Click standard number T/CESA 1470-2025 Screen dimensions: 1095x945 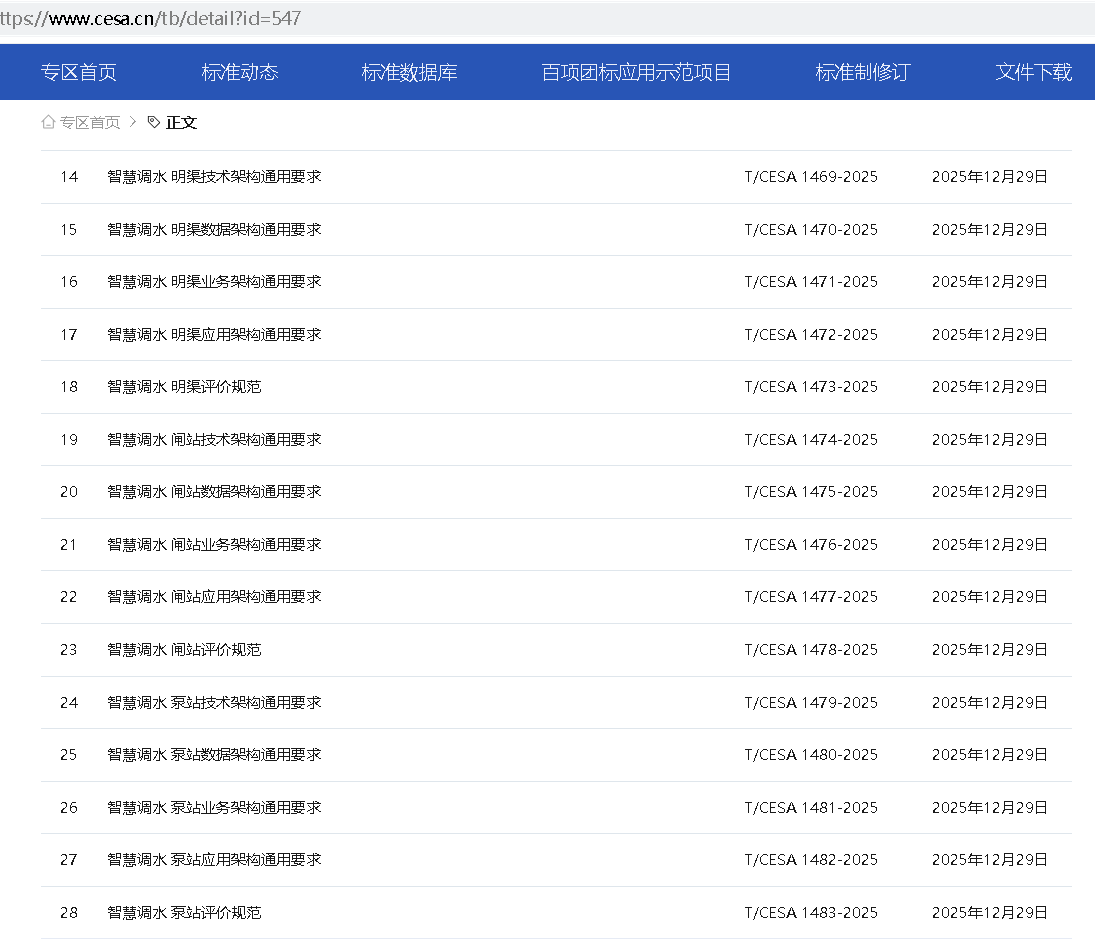(810, 229)
